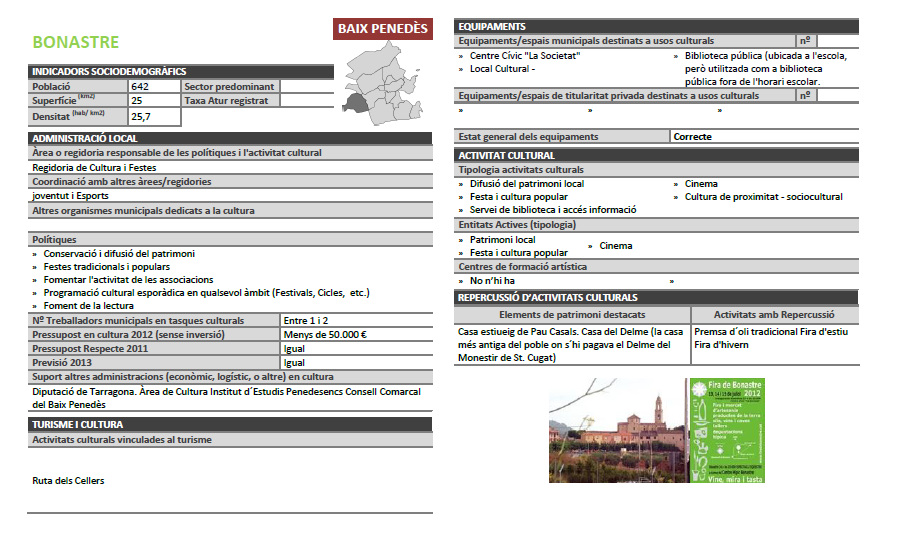Select Regidoria de Cultura i Festes text
902x534 pixels.
(x=94, y=167)
